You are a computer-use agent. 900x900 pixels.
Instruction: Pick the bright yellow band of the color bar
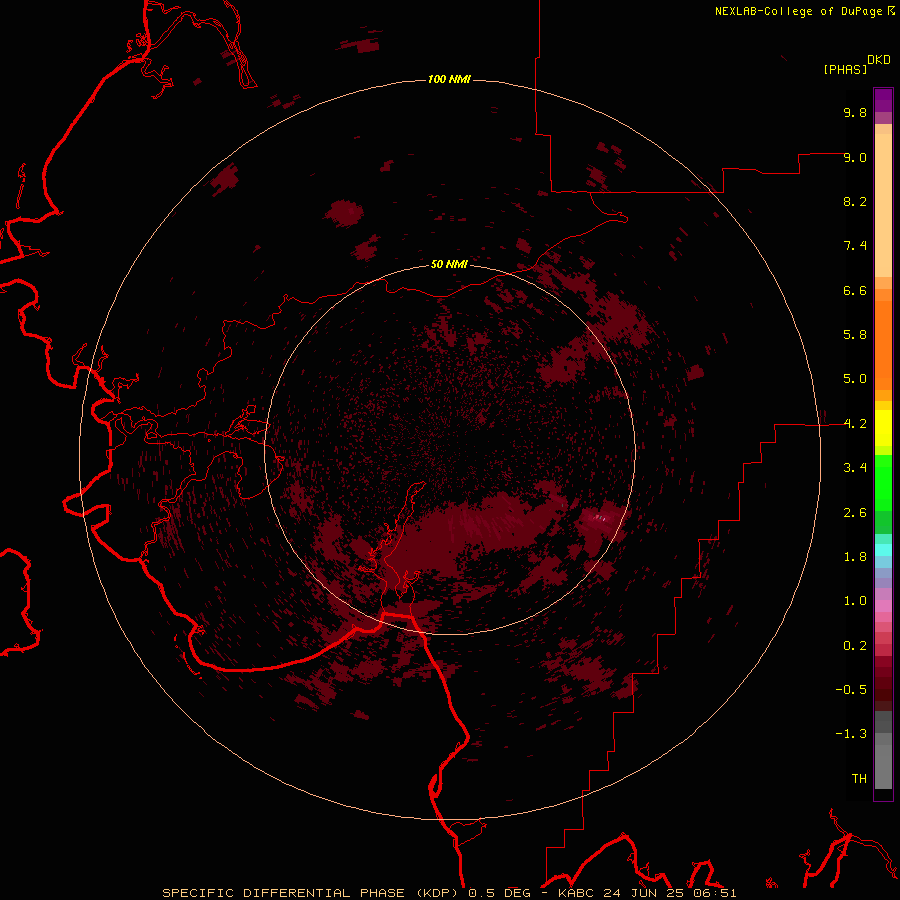coord(883,428)
